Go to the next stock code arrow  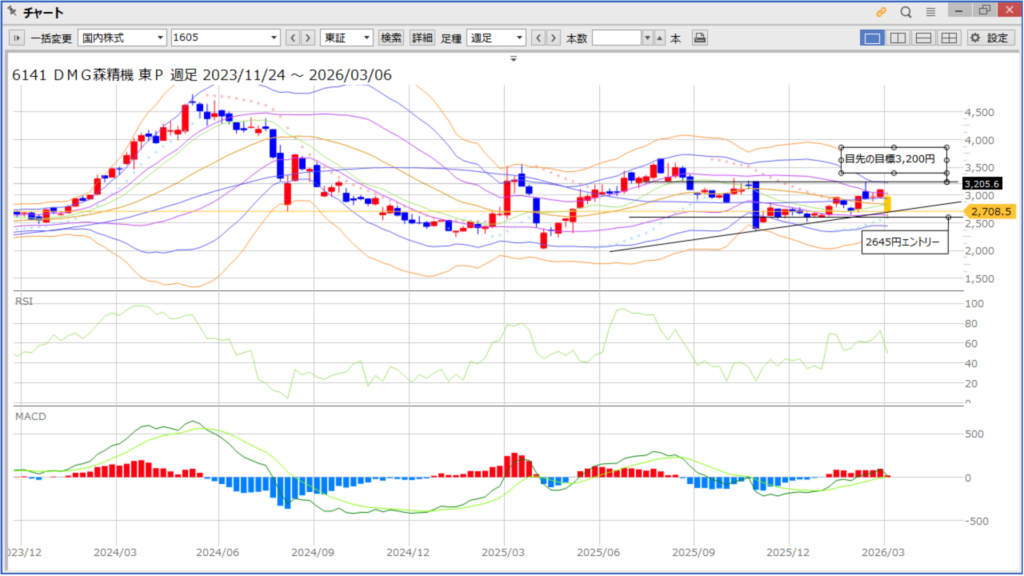pos(308,38)
